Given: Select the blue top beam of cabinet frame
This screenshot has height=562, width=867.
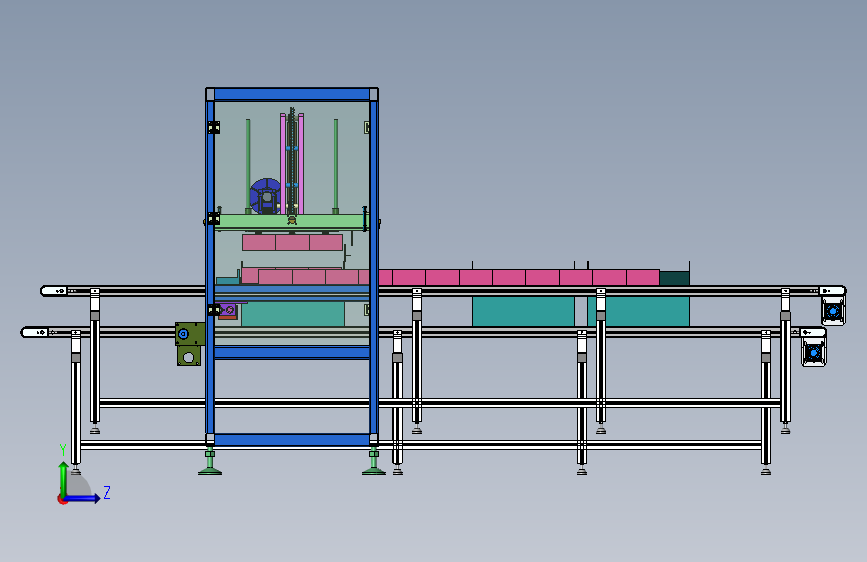Looking at the screenshot, I should [x=292, y=94].
